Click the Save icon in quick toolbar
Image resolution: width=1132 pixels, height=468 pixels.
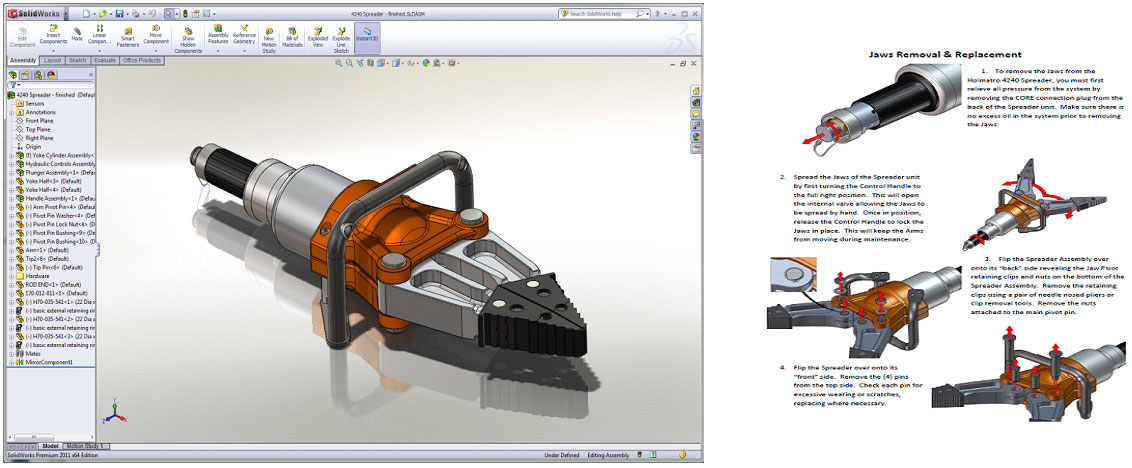[x=119, y=13]
